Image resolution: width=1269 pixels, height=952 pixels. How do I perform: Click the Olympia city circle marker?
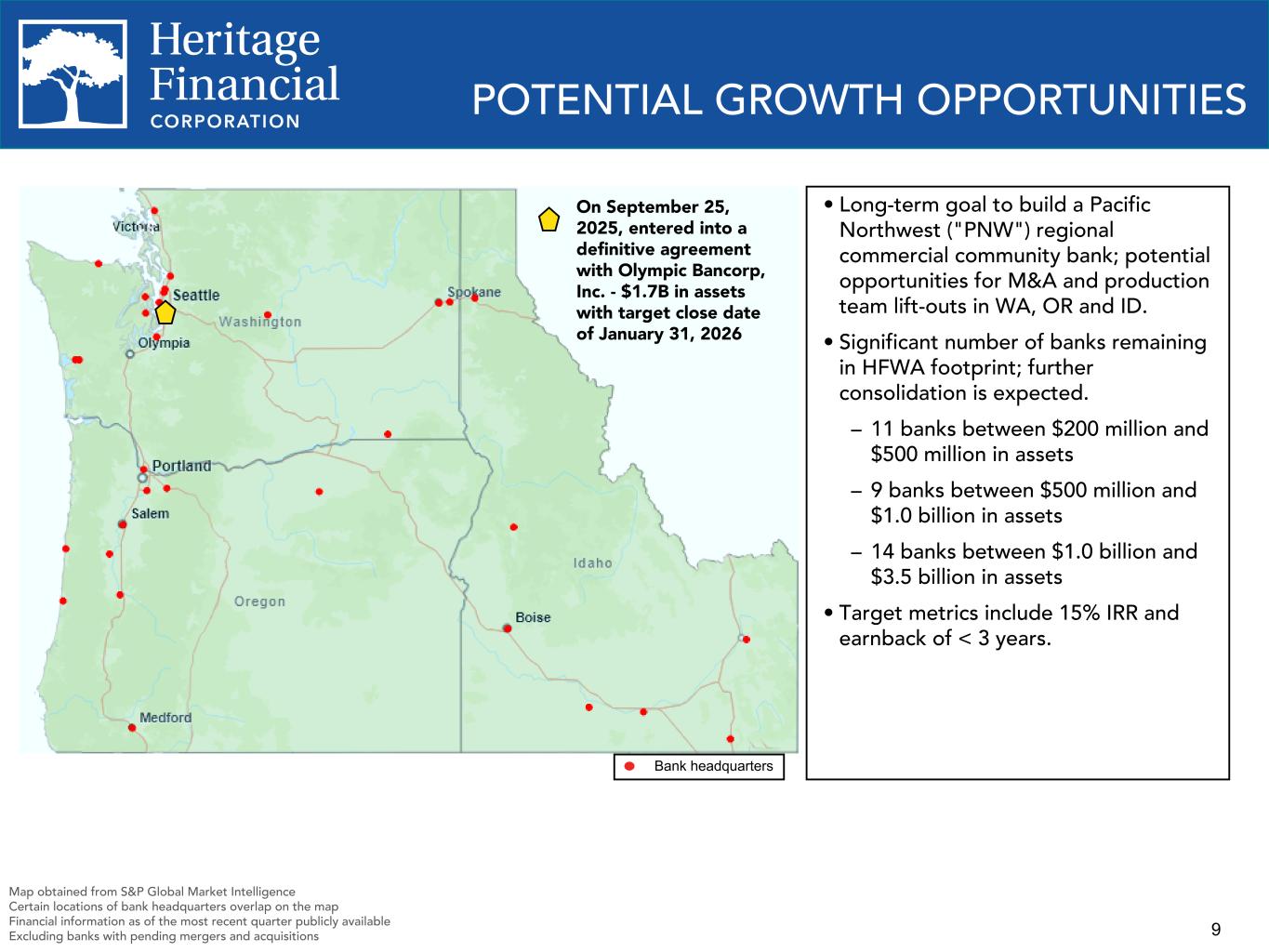click(x=130, y=353)
